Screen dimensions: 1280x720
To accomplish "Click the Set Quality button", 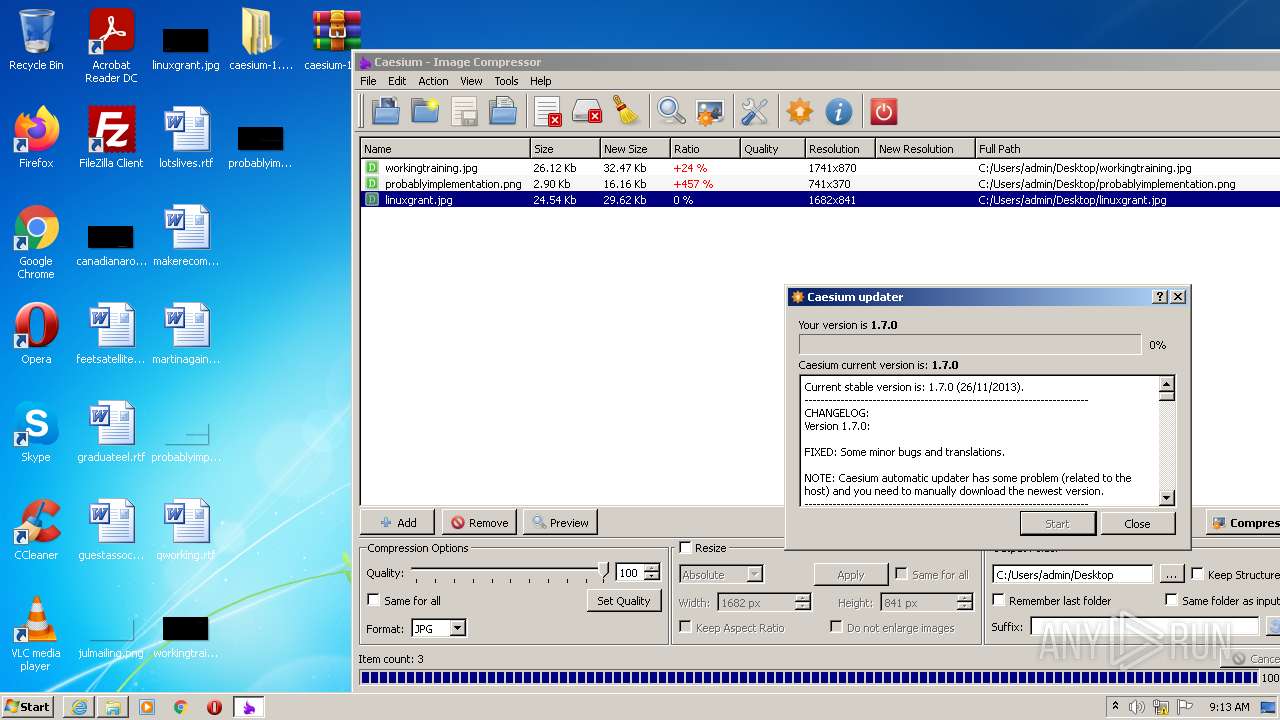I will (x=623, y=600).
